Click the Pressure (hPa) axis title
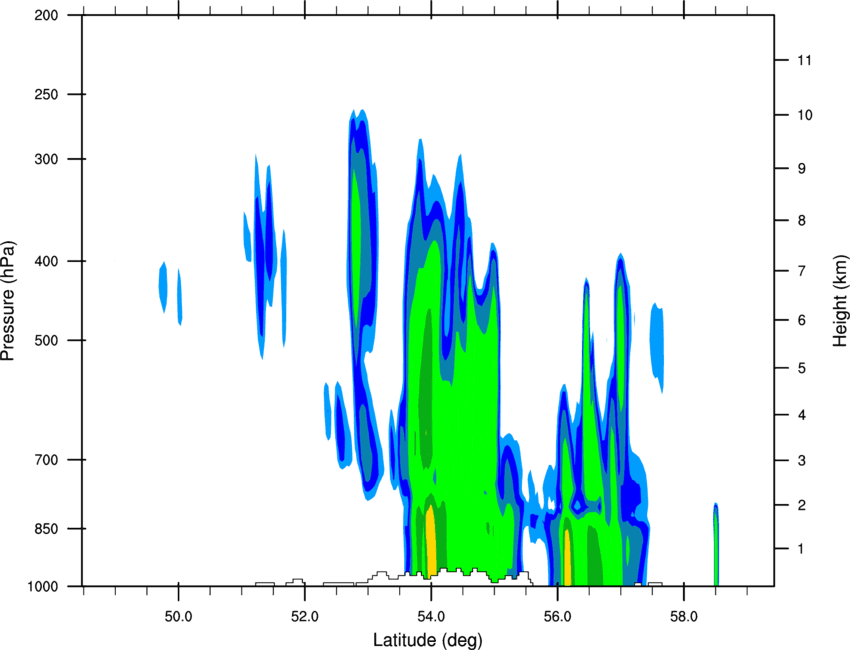The image size is (850, 650). (8, 300)
